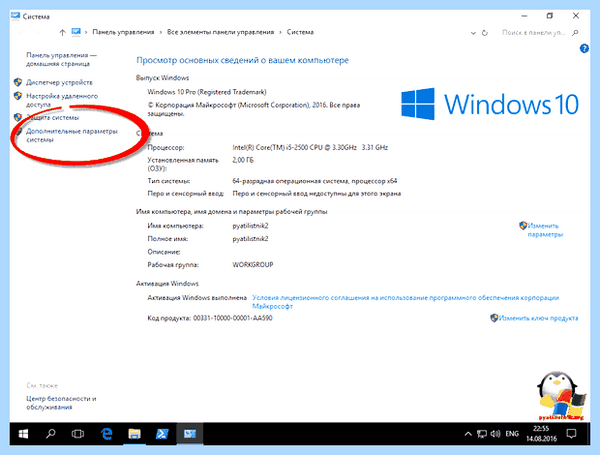This screenshot has width=600, height=455.
Task: Click shield icon beside Диспетчер устройств
Action: coord(18,82)
